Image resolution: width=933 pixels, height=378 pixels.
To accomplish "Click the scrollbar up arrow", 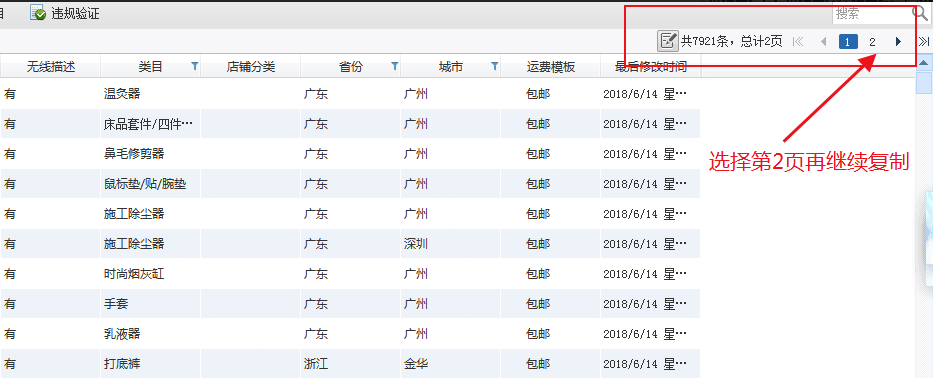I will pos(924,63).
